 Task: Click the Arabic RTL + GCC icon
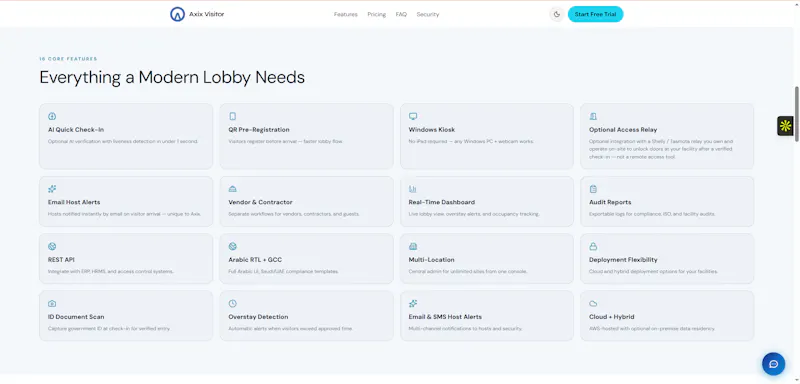(233, 246)
